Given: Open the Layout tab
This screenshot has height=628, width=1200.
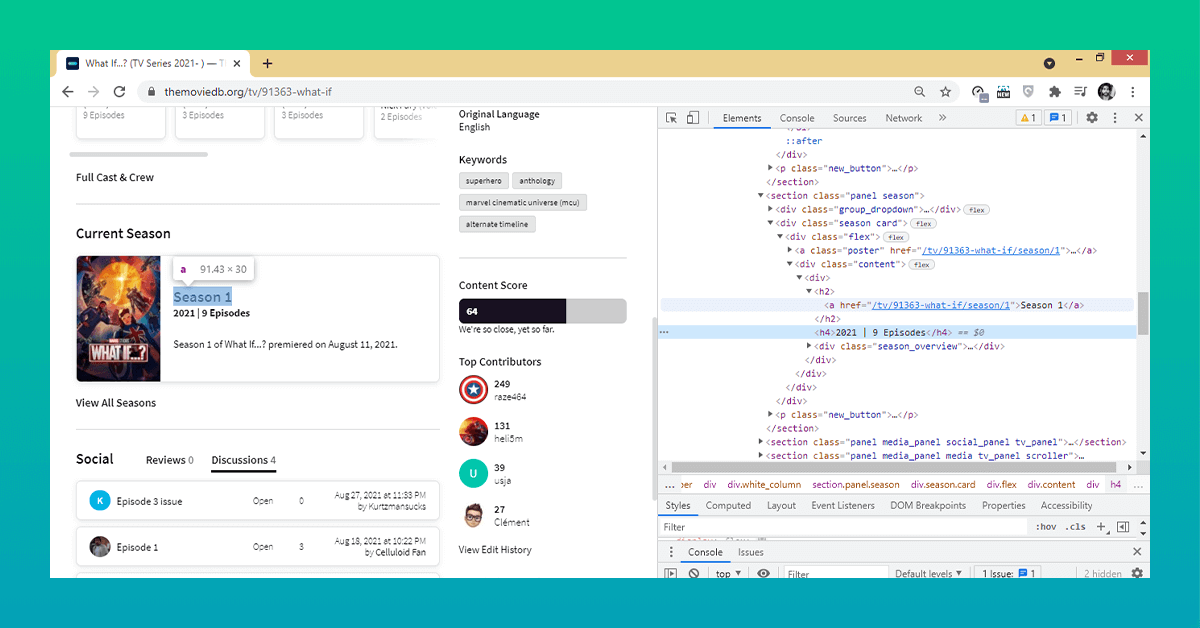Looking at the screenshot, I should pyautogui.click(x=781, y=505).
